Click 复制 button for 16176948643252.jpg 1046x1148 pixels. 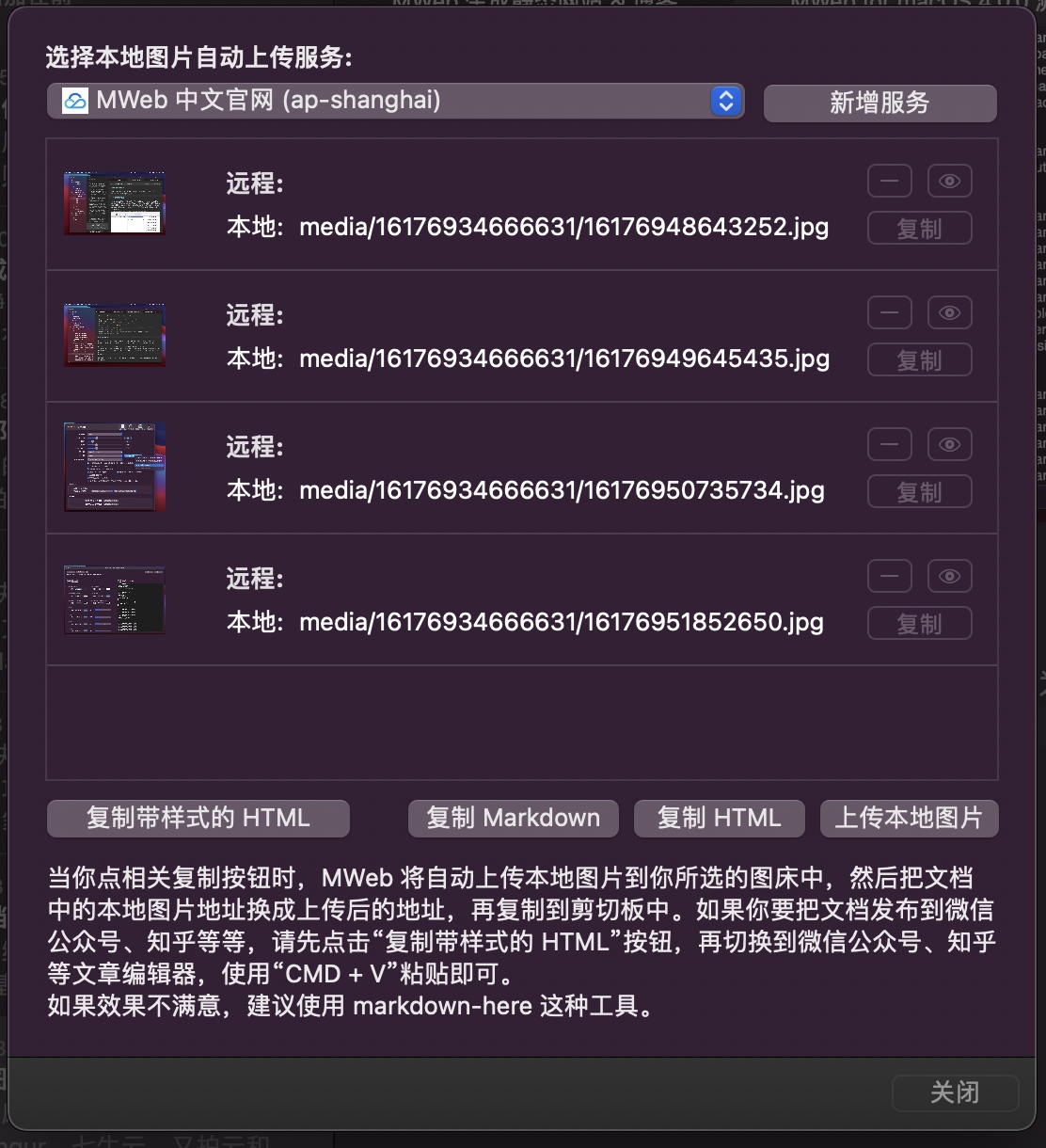tap(919, 229)
